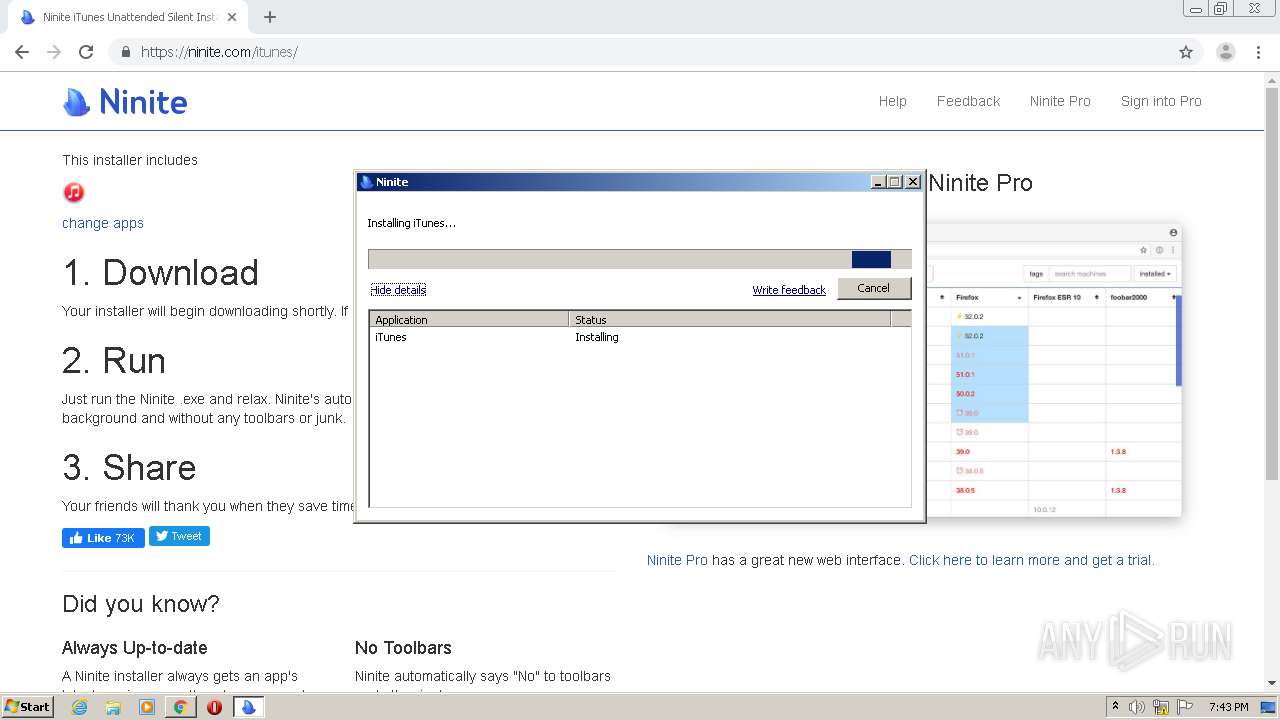Select the Ninite installer taskbar button
1280x720 pixels.
(248, 707)
